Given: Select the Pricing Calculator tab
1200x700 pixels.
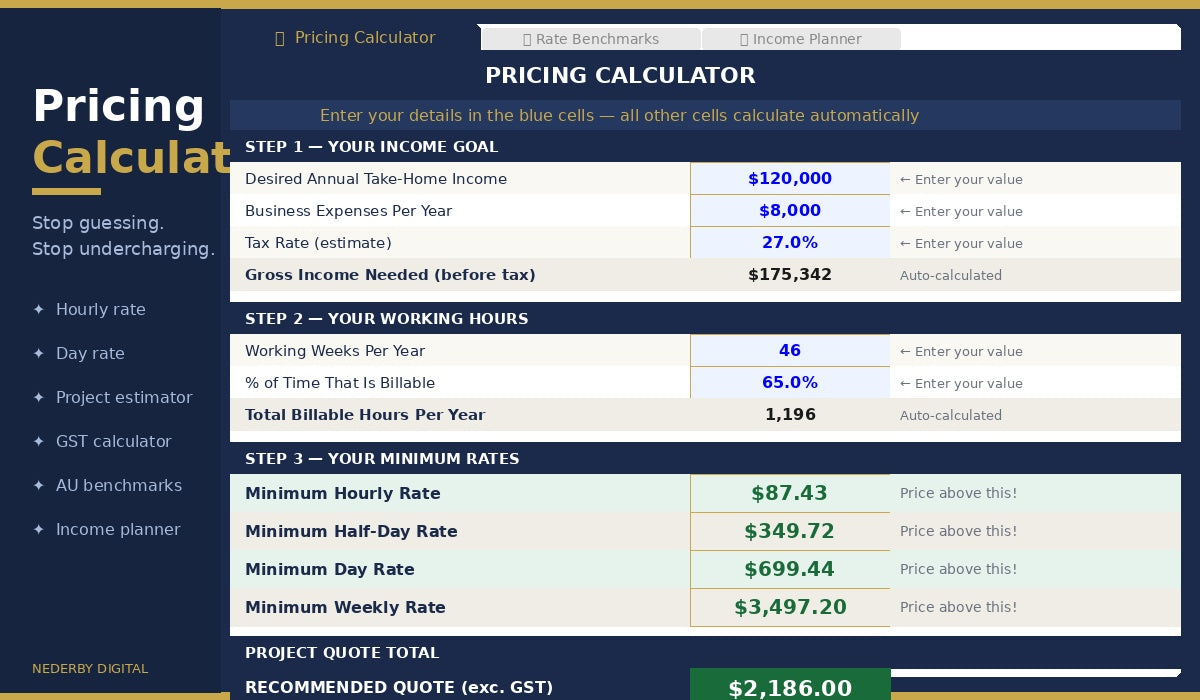Looking at the screenshot, I should pos(355,38).
